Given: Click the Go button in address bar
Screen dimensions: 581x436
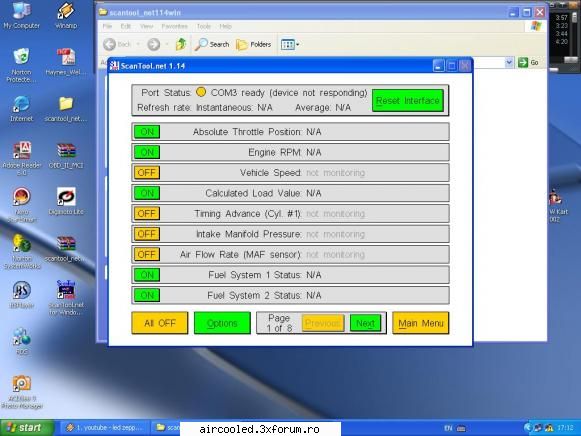Looking at the screenshot, I should tap(528, 62).
